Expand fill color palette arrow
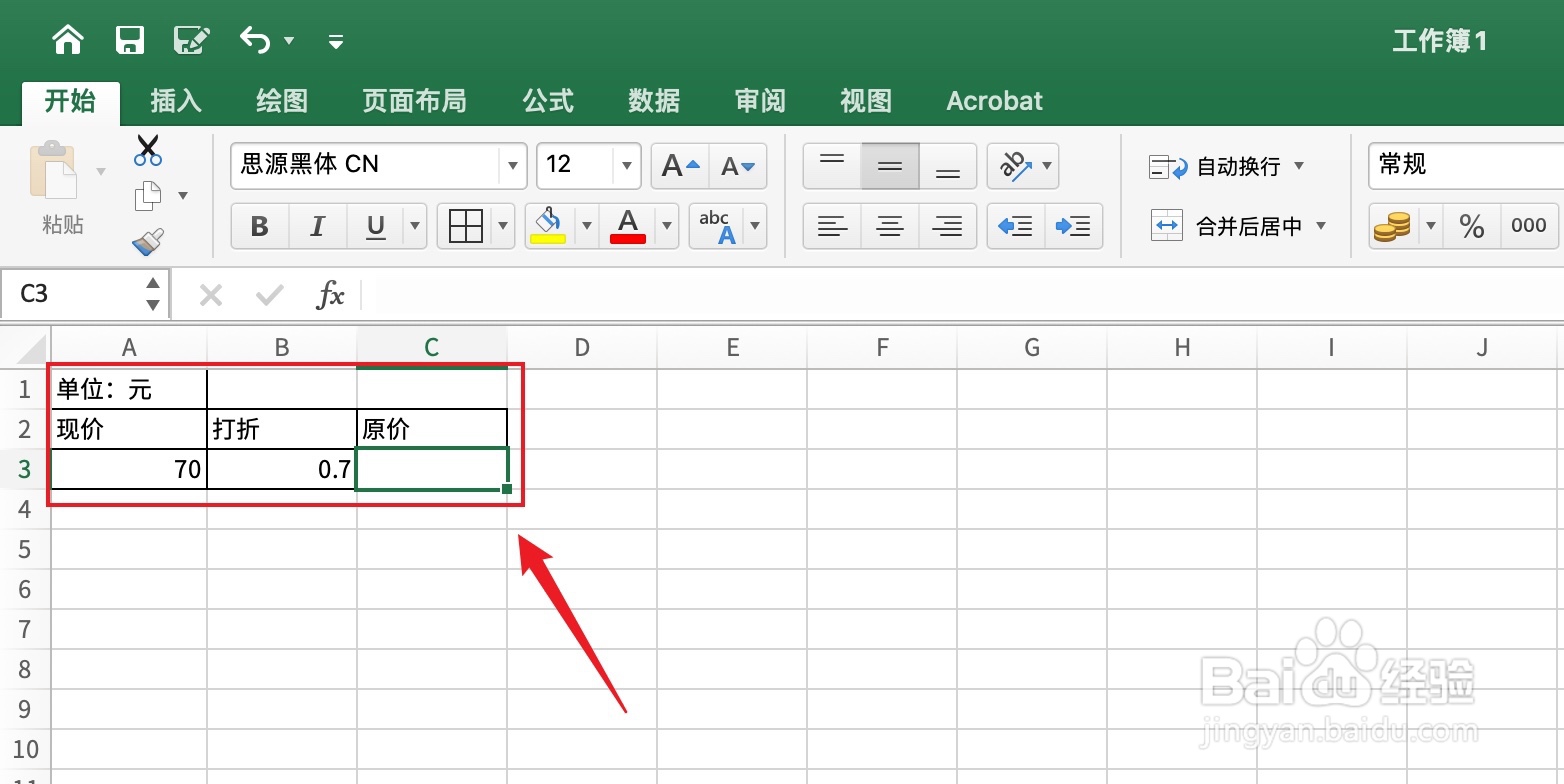The height and width of the screenshot is (784, 1564). (587, 226)
